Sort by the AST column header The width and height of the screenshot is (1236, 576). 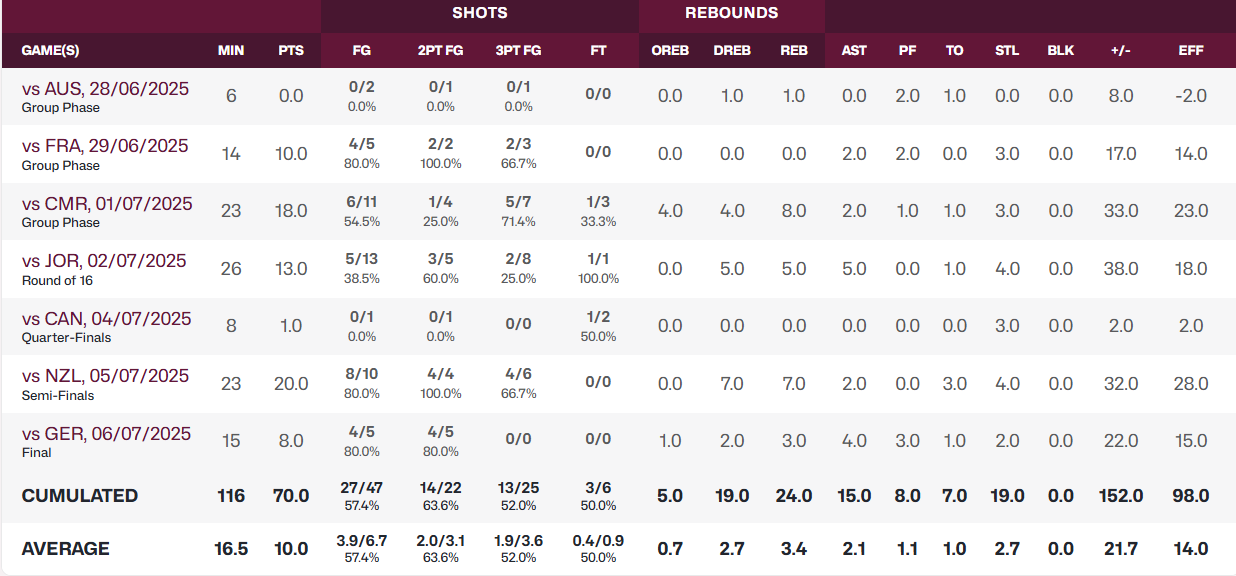click(854, 50)
